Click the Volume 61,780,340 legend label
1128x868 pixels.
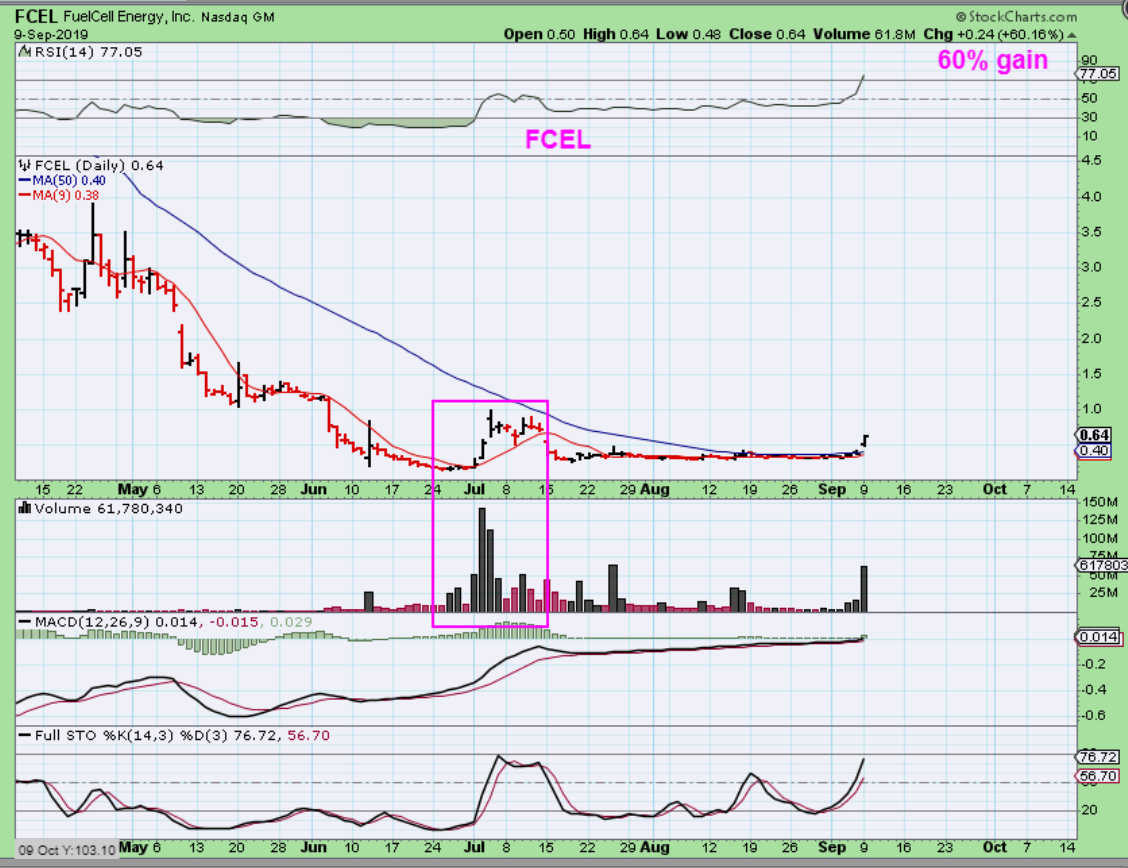point(109,508)
